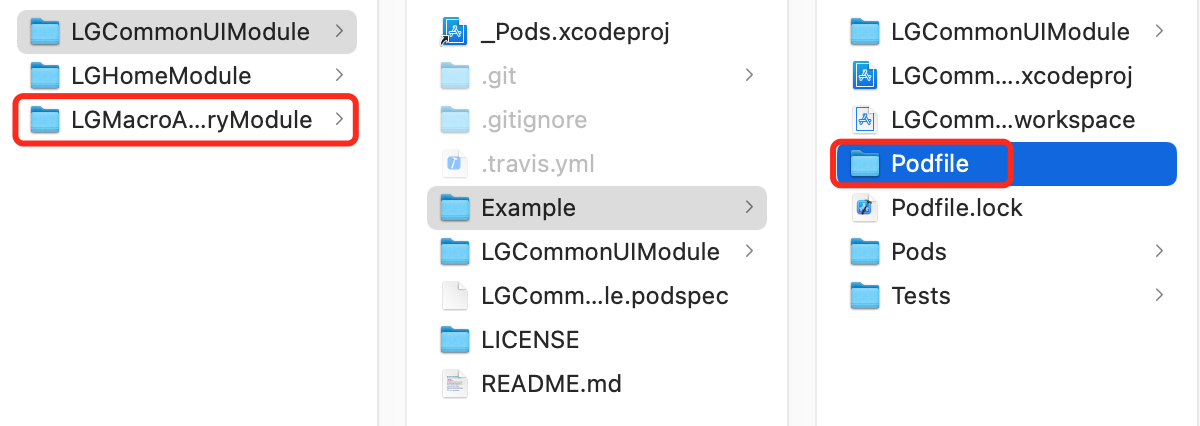Select the README.md file icon
This screenshot has width=1200, height=426.
coord(455,384)
